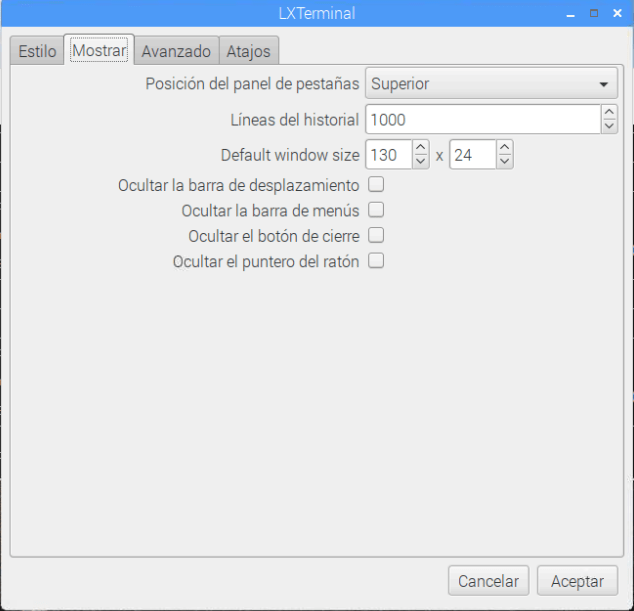Close the LXTerminal preferences window
Image resolution: width=634 pixels, height=611 pixels.
coord(617,13)
